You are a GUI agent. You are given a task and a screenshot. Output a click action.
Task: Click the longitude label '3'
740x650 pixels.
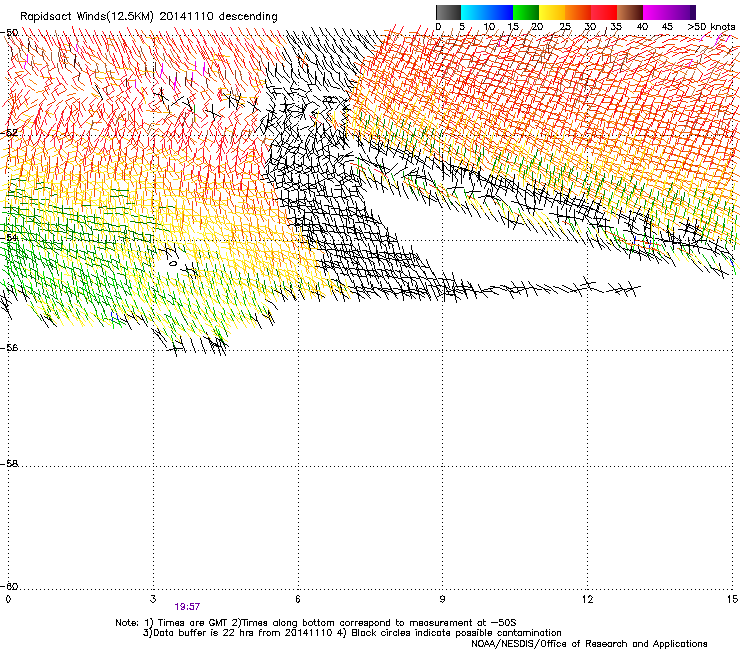[x=153, y=599]
